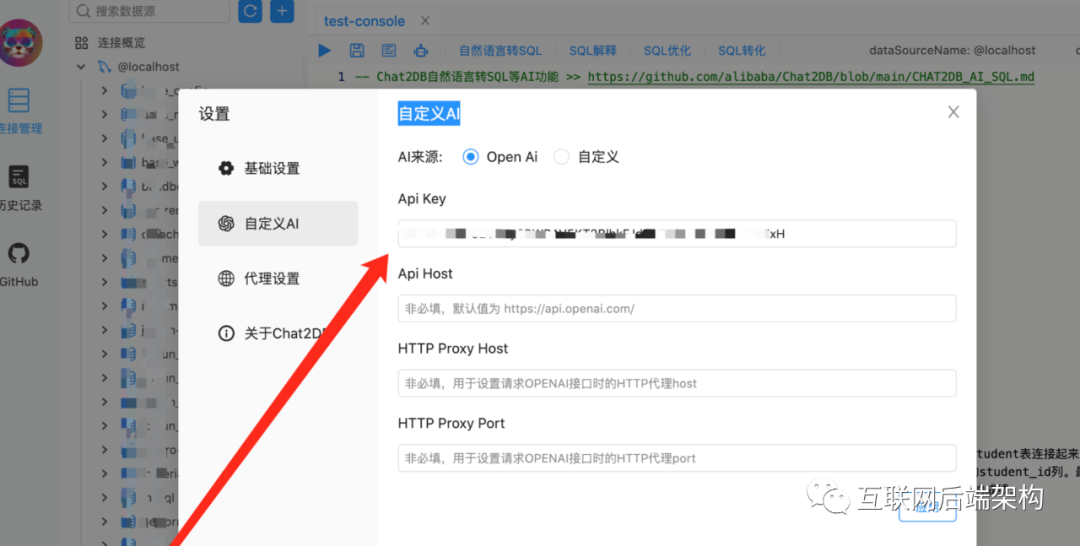Click the 连接概览 grid icon
The height and width of the screenshot is (546, 1080).
81,43
